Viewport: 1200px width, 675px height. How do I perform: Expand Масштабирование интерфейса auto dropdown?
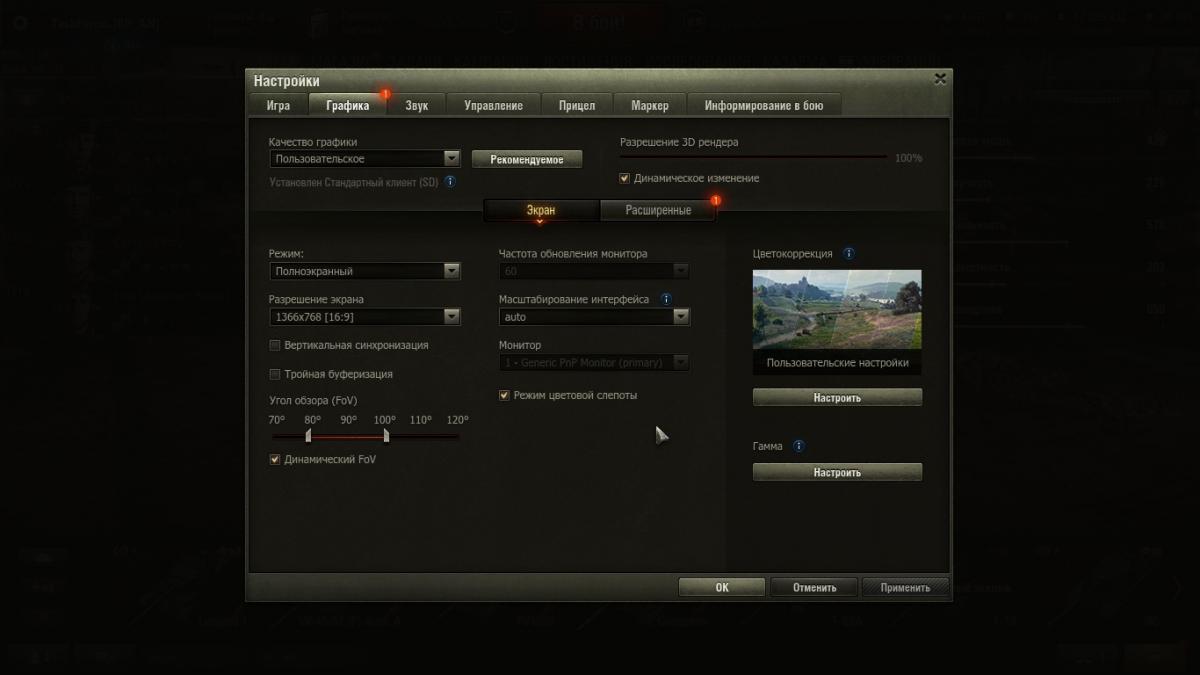click(x=594, y=317)
